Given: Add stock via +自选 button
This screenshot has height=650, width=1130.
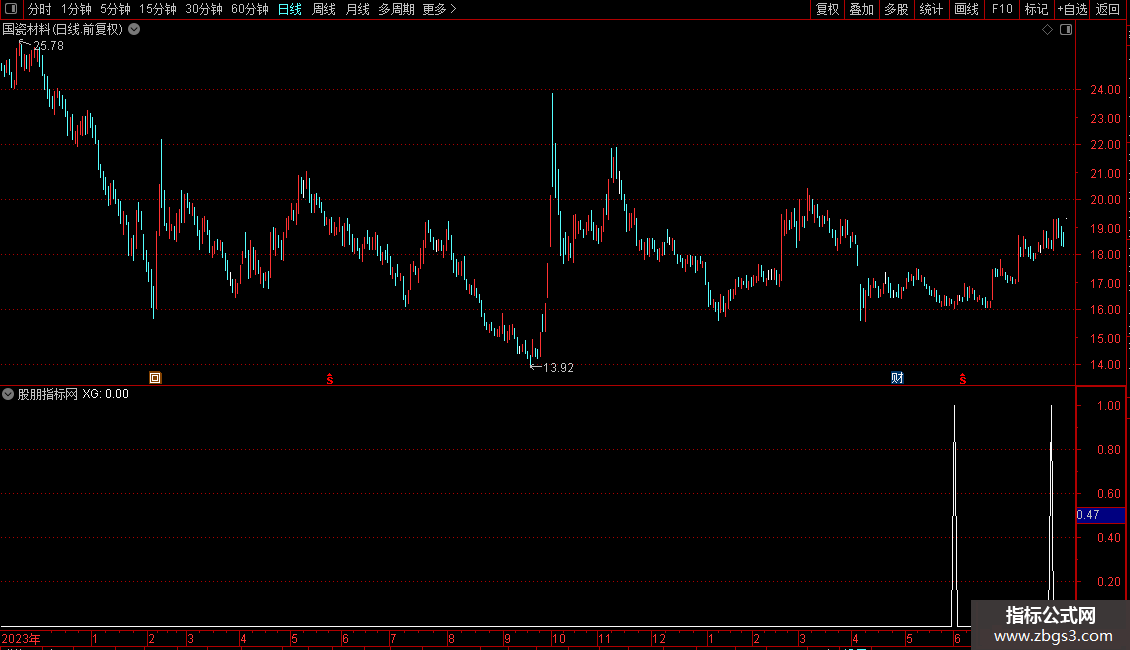Looking at the screenshot, I should 1072,9.
